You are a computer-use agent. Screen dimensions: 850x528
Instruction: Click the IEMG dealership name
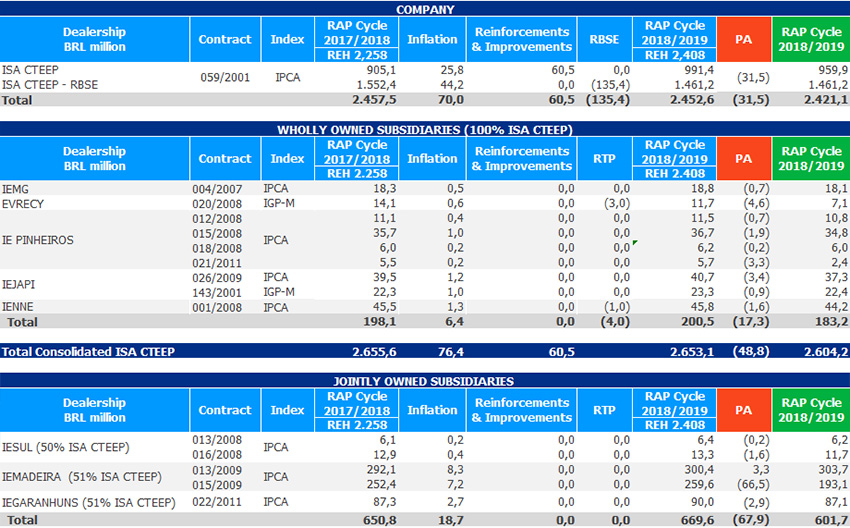pyautogui.click(x=15, y=189)
